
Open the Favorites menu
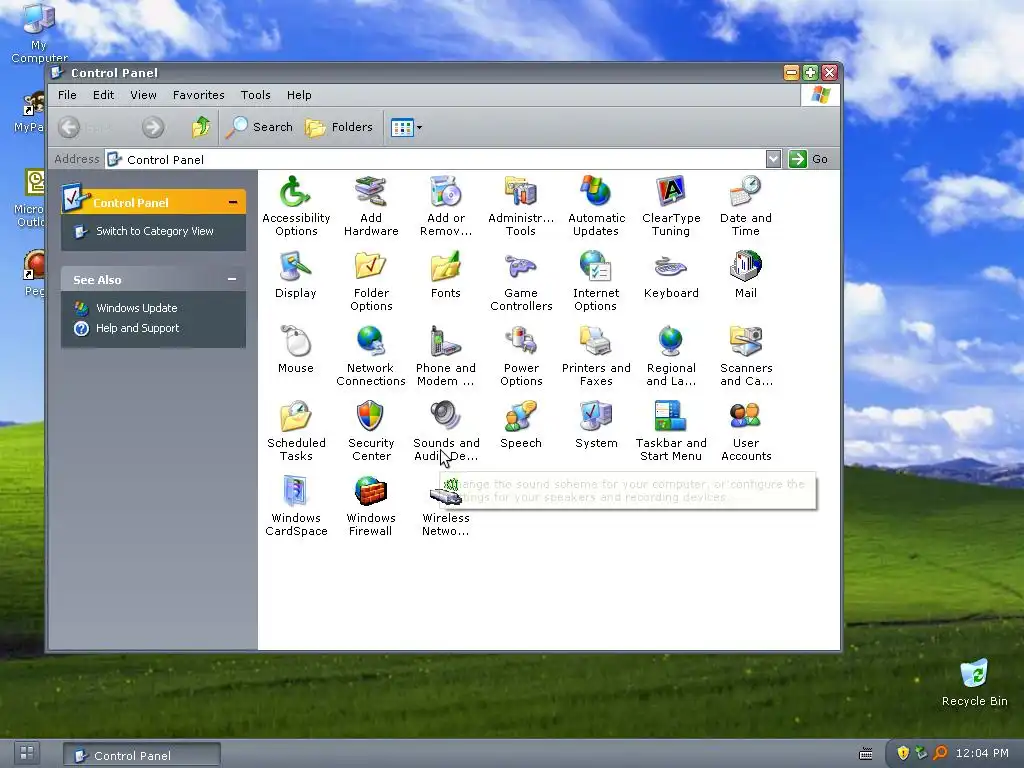pos(199,95)
